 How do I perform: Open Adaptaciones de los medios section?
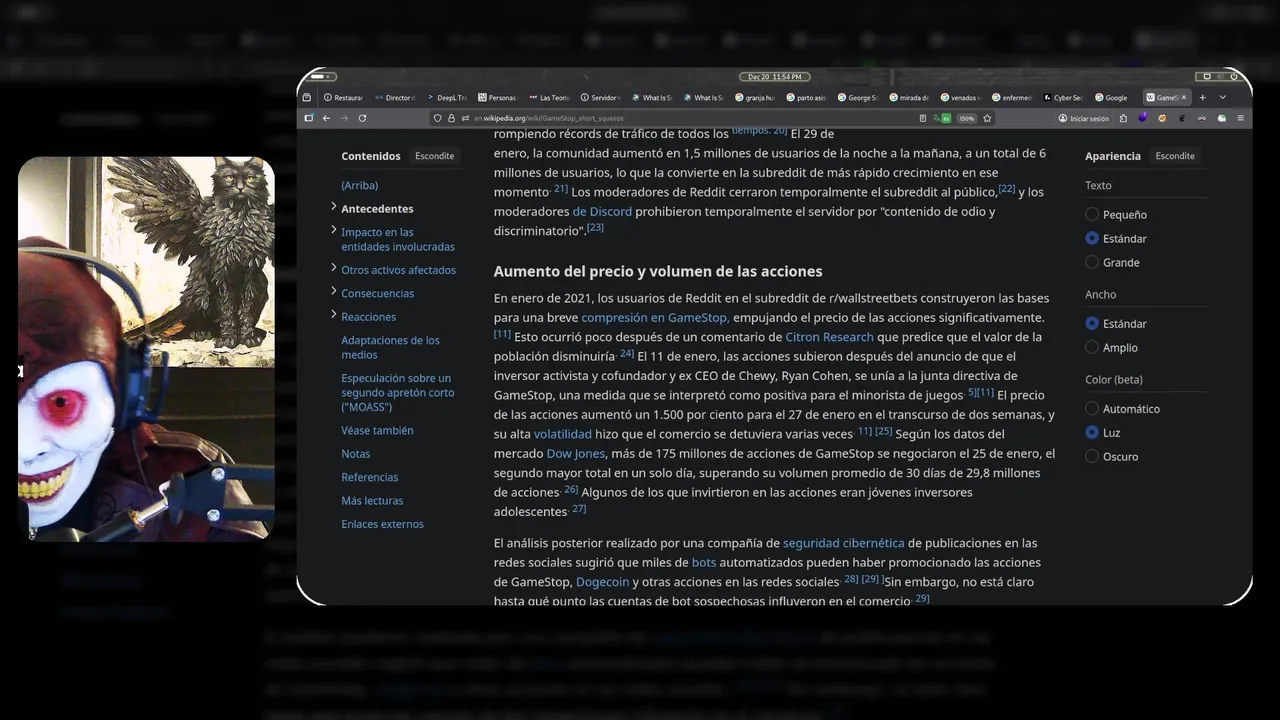[x=390, y=347]
